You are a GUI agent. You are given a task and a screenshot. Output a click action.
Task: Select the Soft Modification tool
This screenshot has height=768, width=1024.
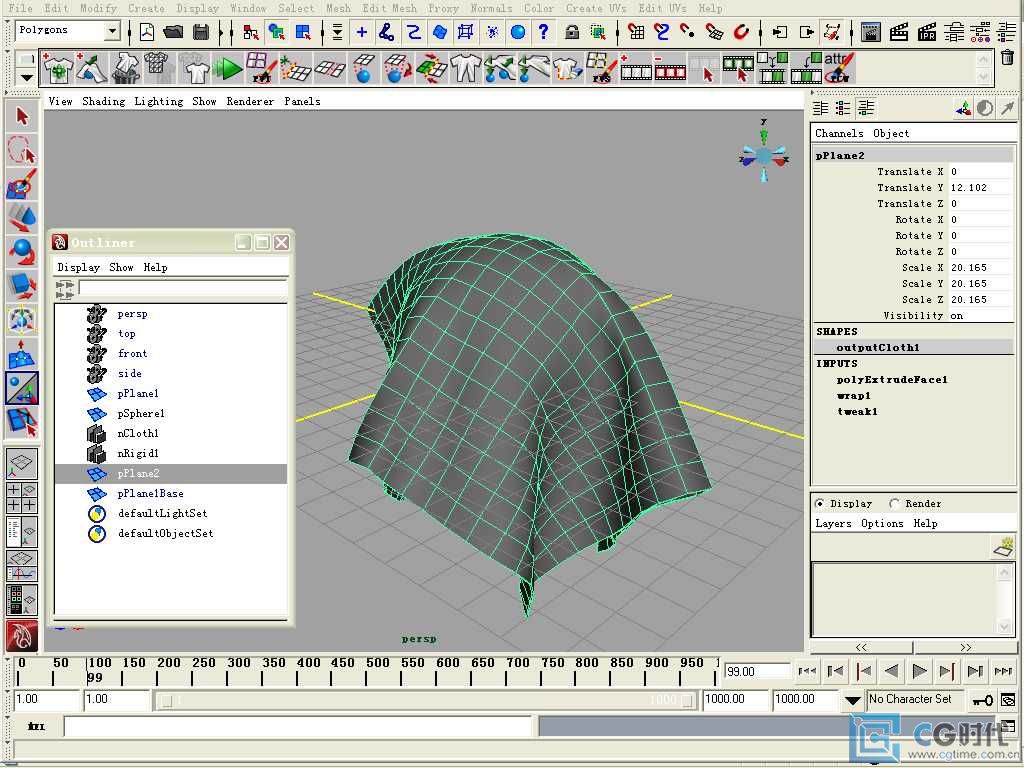(22, 353)
